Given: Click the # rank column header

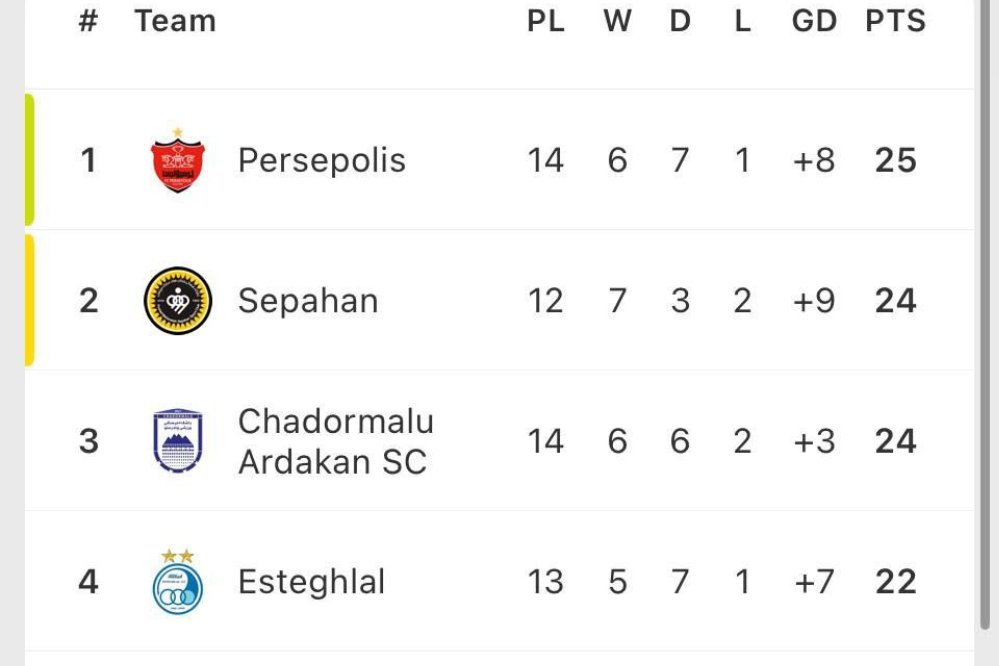Looking at the screenshot, I should pyautogui.click(x=88, y=21).
